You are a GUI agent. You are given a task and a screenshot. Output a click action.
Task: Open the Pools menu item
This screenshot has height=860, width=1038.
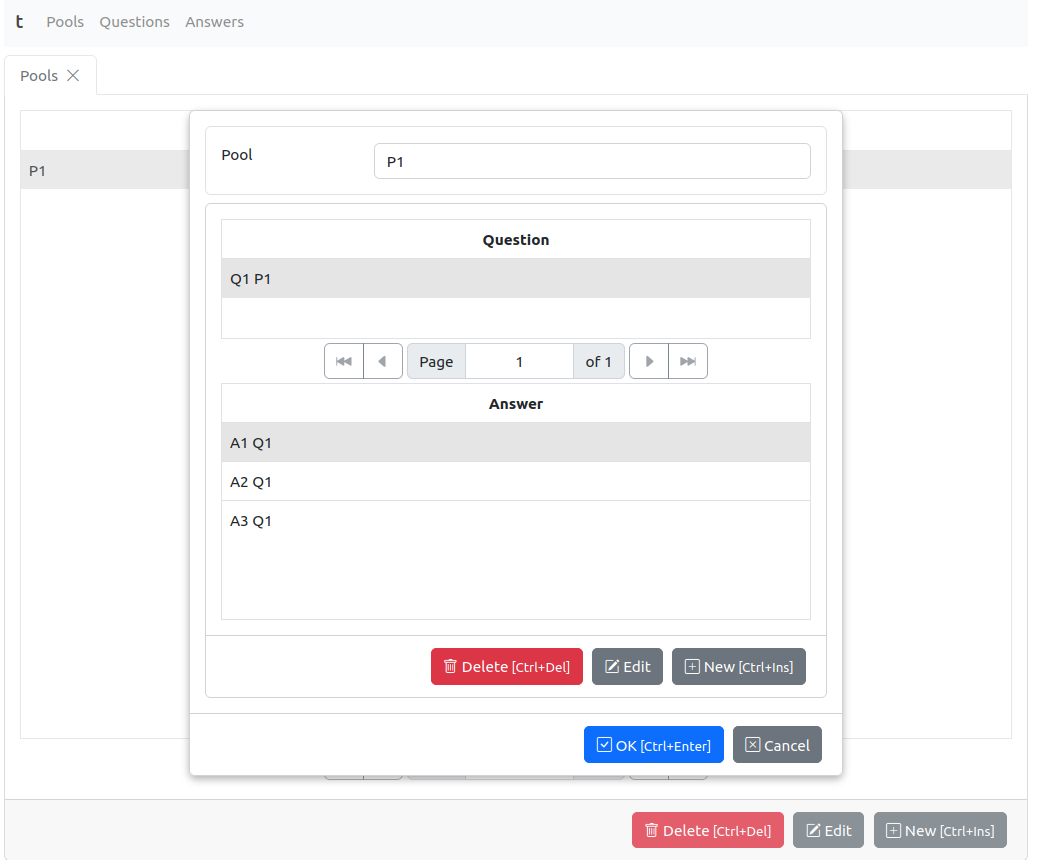(x=65, y=22)
